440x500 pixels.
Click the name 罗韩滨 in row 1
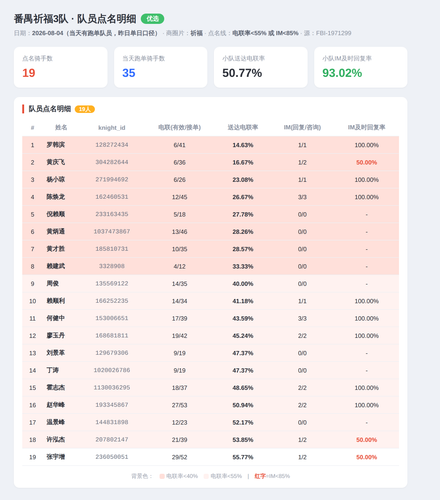56,145
